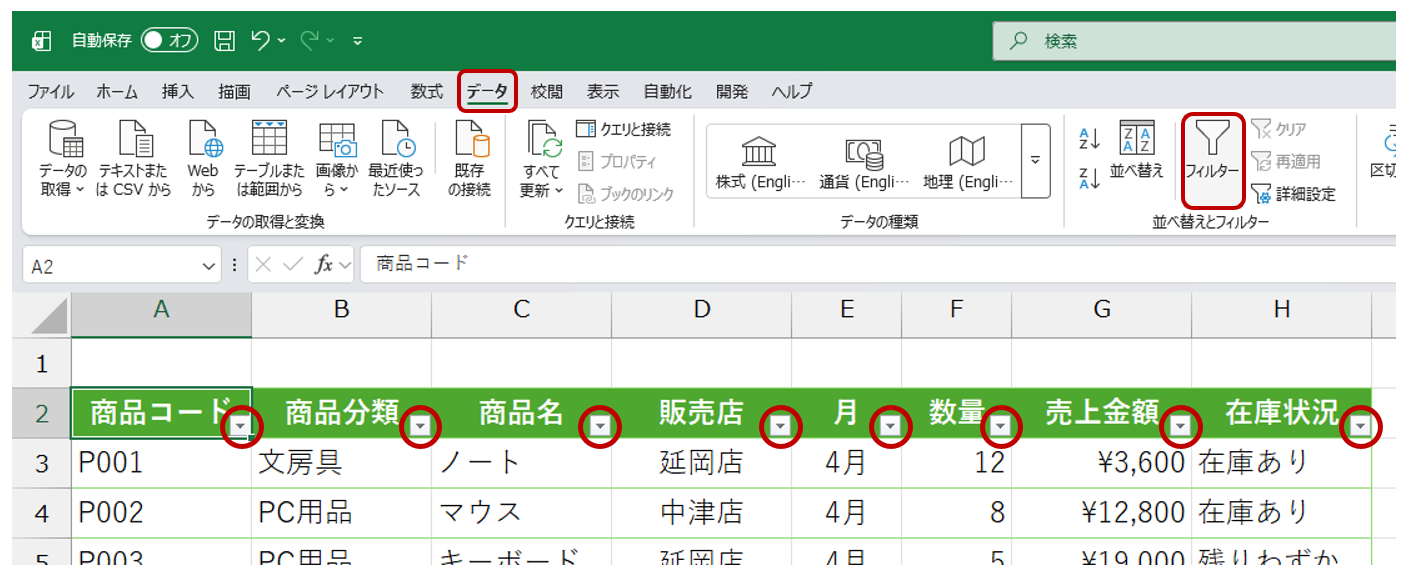This screenshot has height=565, width=1407.
Task: Switch to the 描画 tab
Action: click(234, 91)
